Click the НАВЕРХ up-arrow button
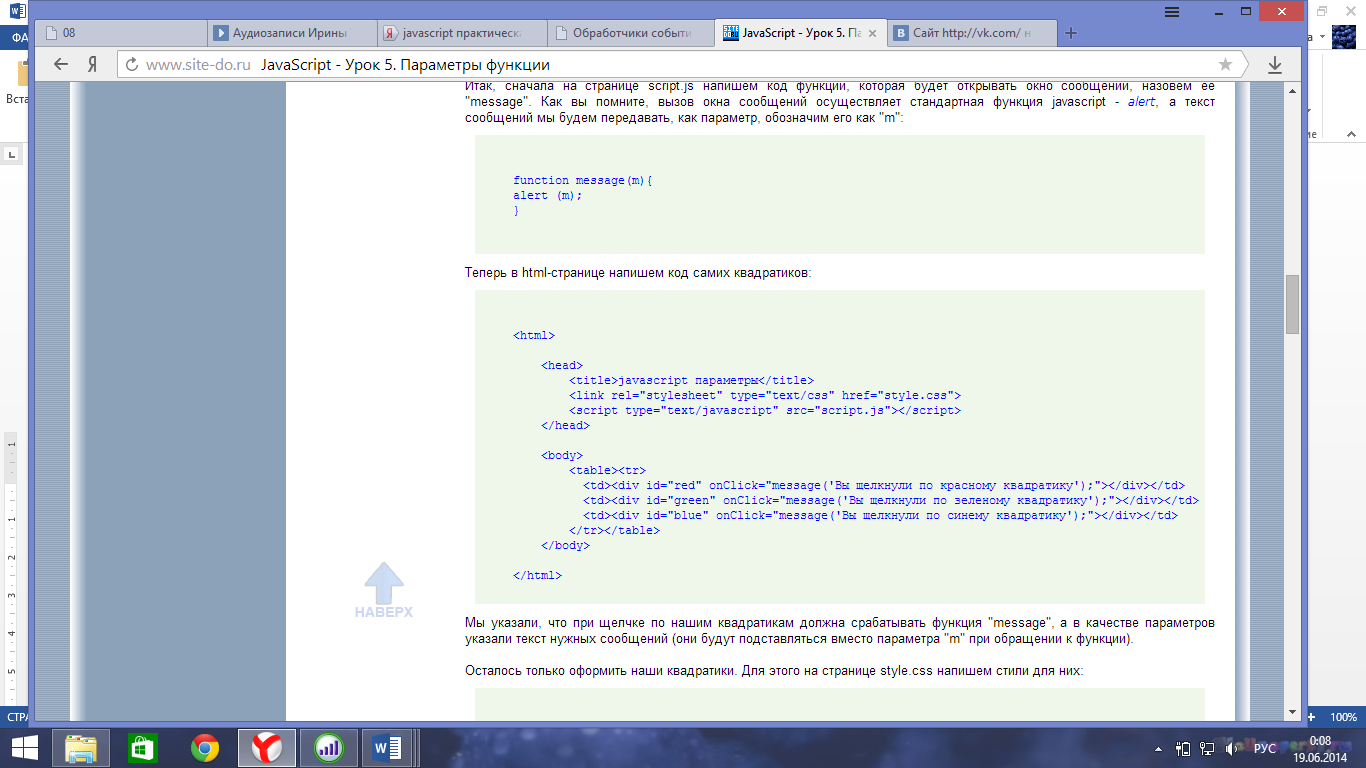Viewport: 1366px width, 768px height. pos(383,590)
